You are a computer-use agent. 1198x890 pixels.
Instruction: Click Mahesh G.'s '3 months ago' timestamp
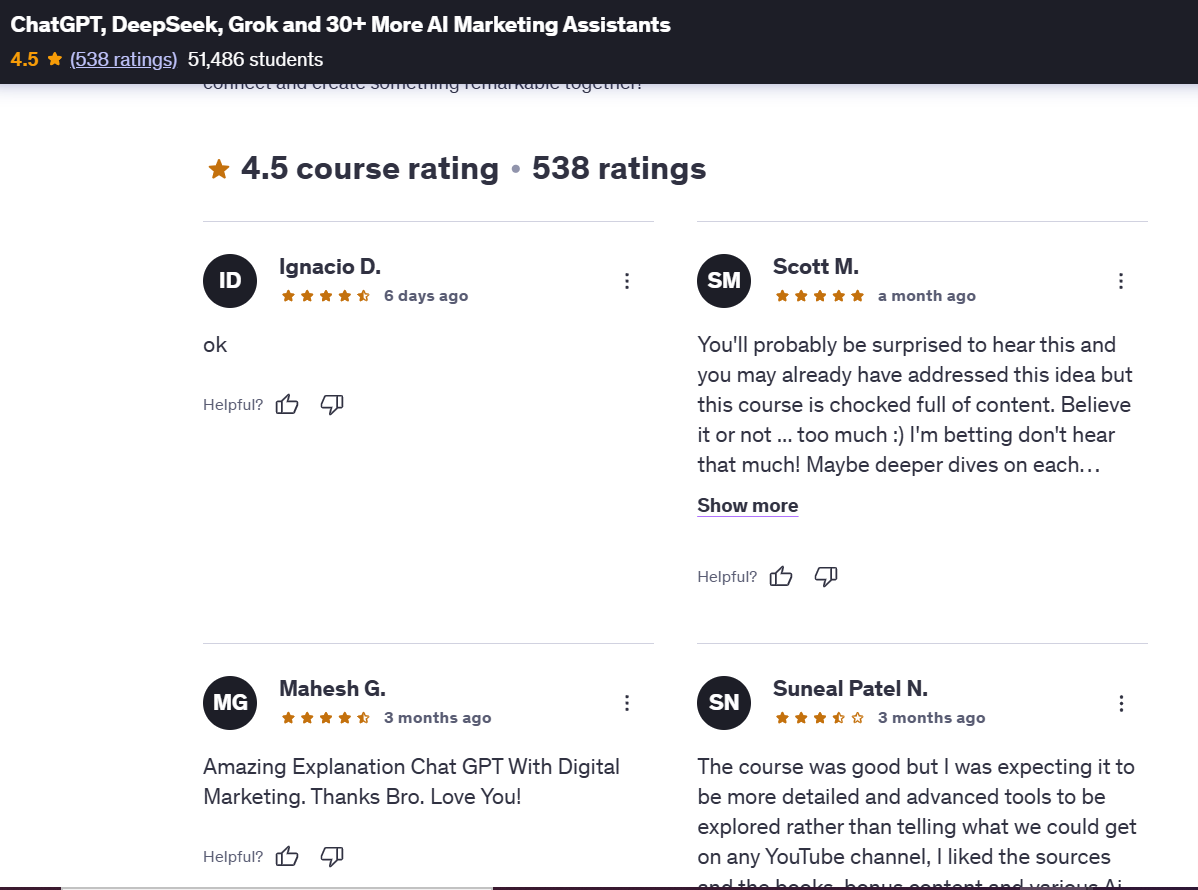(438, 717)
